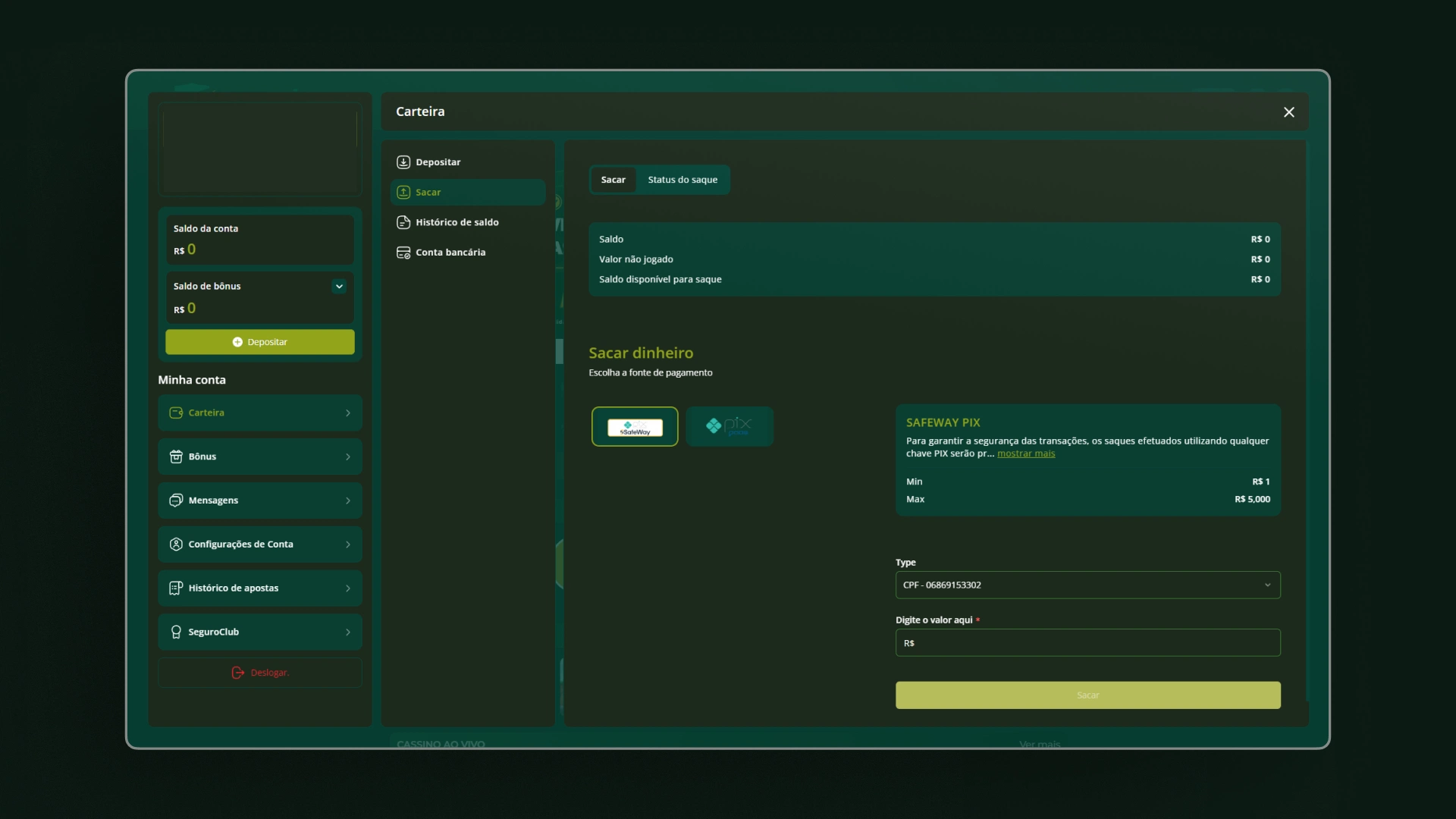Select the SafeWay payment source
Viewport: 1456px width, 819px height.
coord(635,427)
